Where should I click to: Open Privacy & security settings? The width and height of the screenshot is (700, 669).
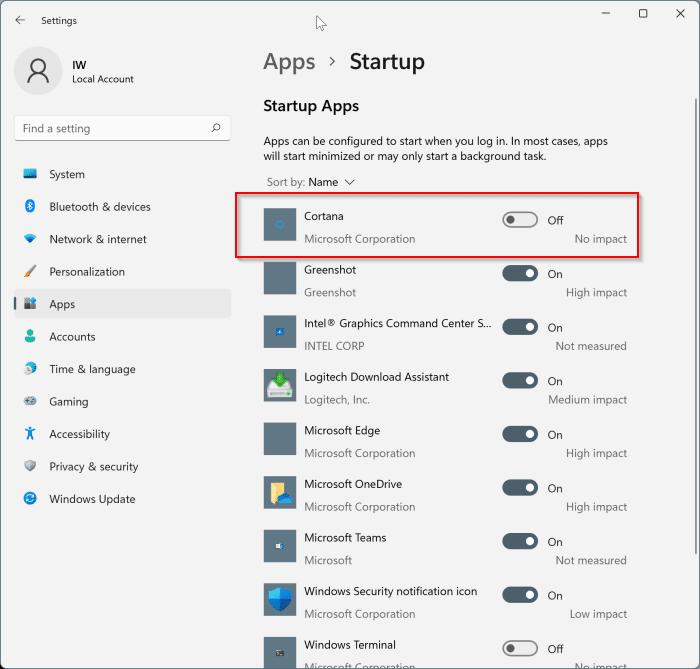point(123,466)
